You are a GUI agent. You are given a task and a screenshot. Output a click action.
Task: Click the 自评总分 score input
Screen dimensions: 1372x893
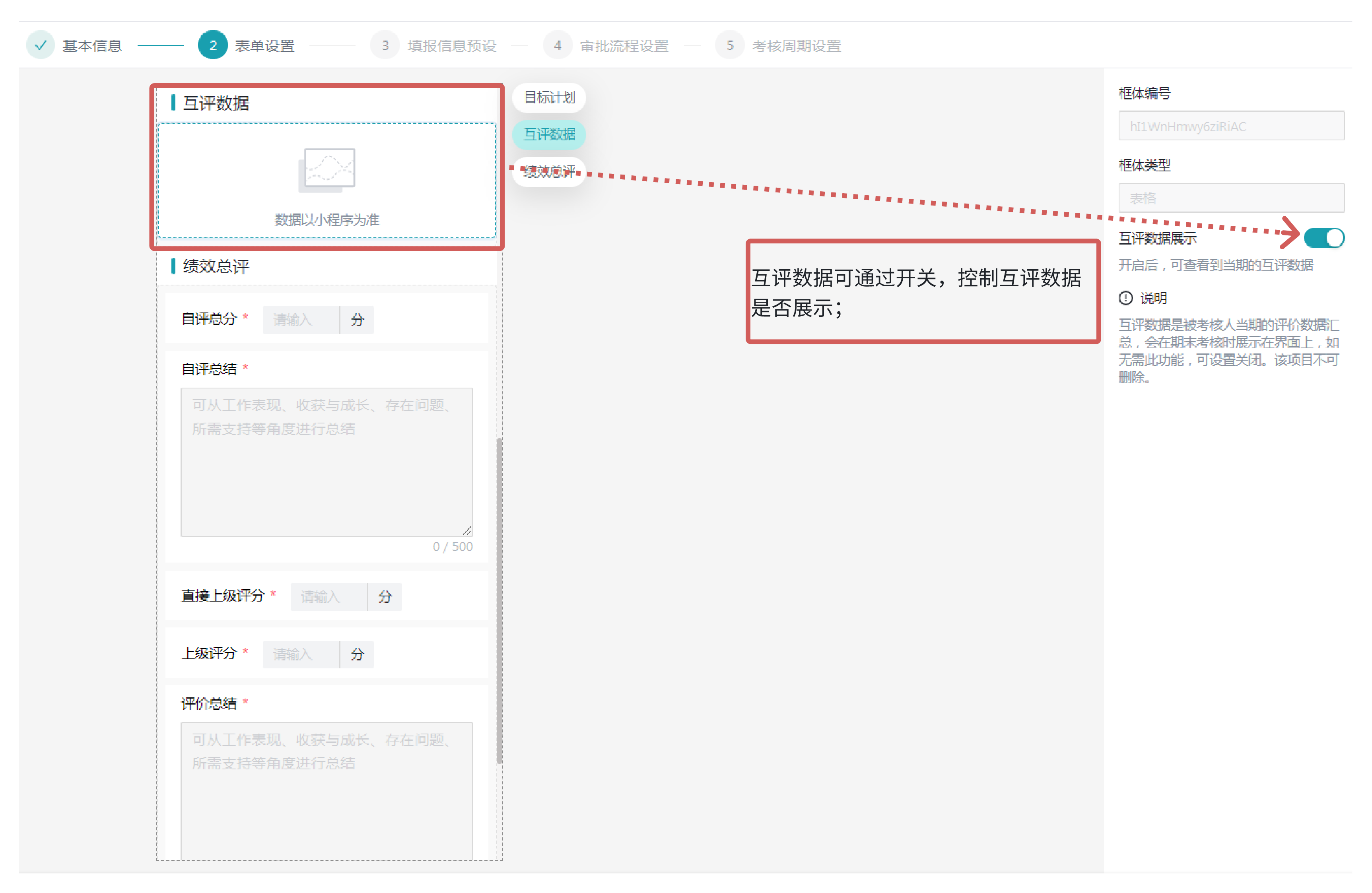(301, 320)
